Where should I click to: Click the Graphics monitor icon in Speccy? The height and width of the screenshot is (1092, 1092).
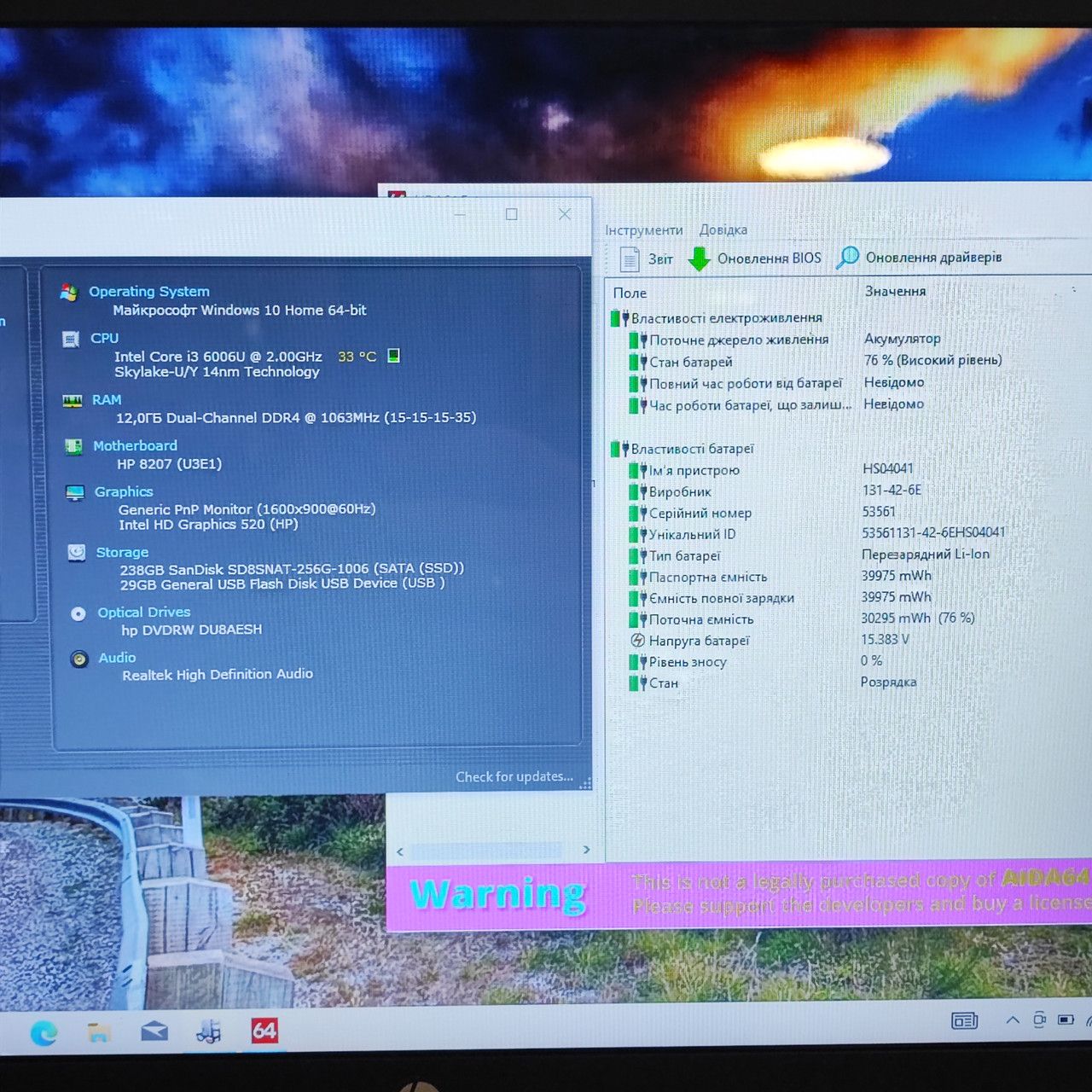[75, 492]
